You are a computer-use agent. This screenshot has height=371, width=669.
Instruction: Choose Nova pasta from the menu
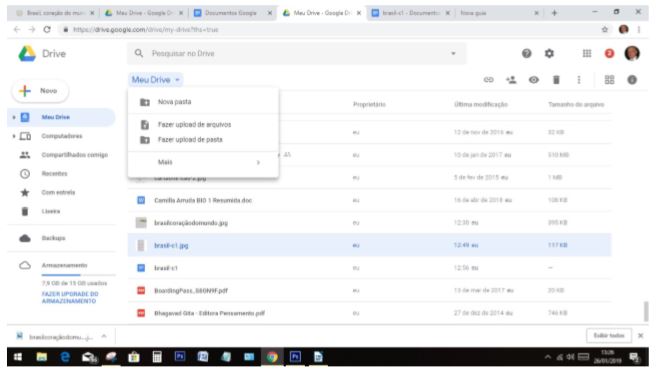coord(203,102)
